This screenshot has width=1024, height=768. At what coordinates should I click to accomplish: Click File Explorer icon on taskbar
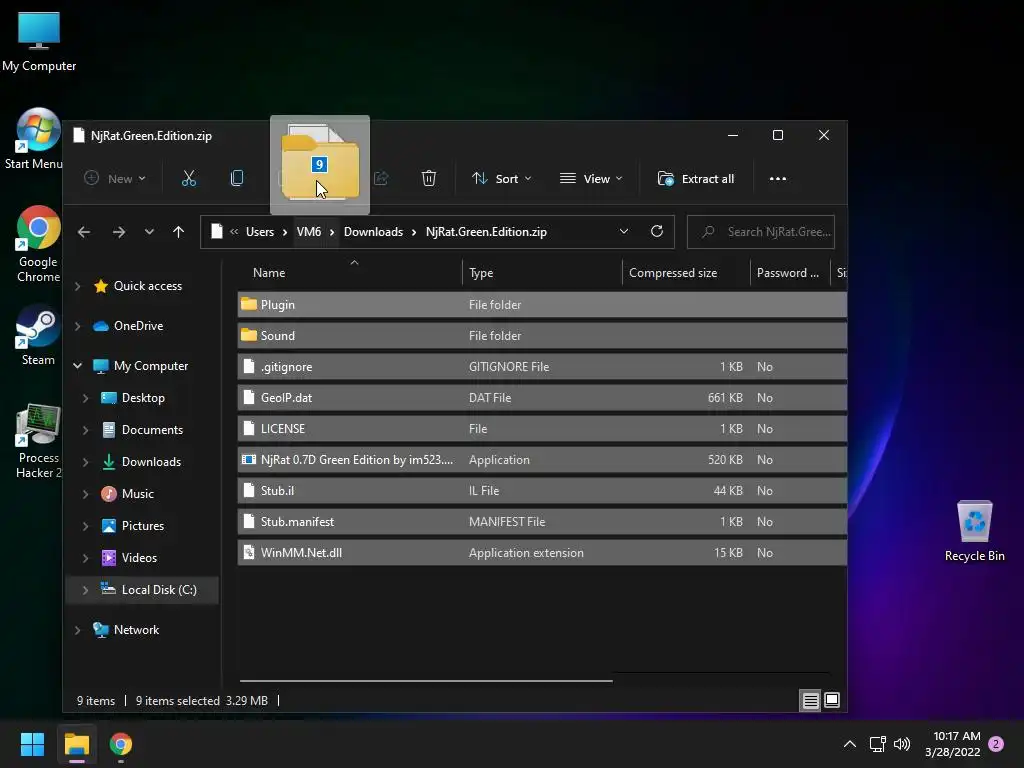click(x=76, y=744)
